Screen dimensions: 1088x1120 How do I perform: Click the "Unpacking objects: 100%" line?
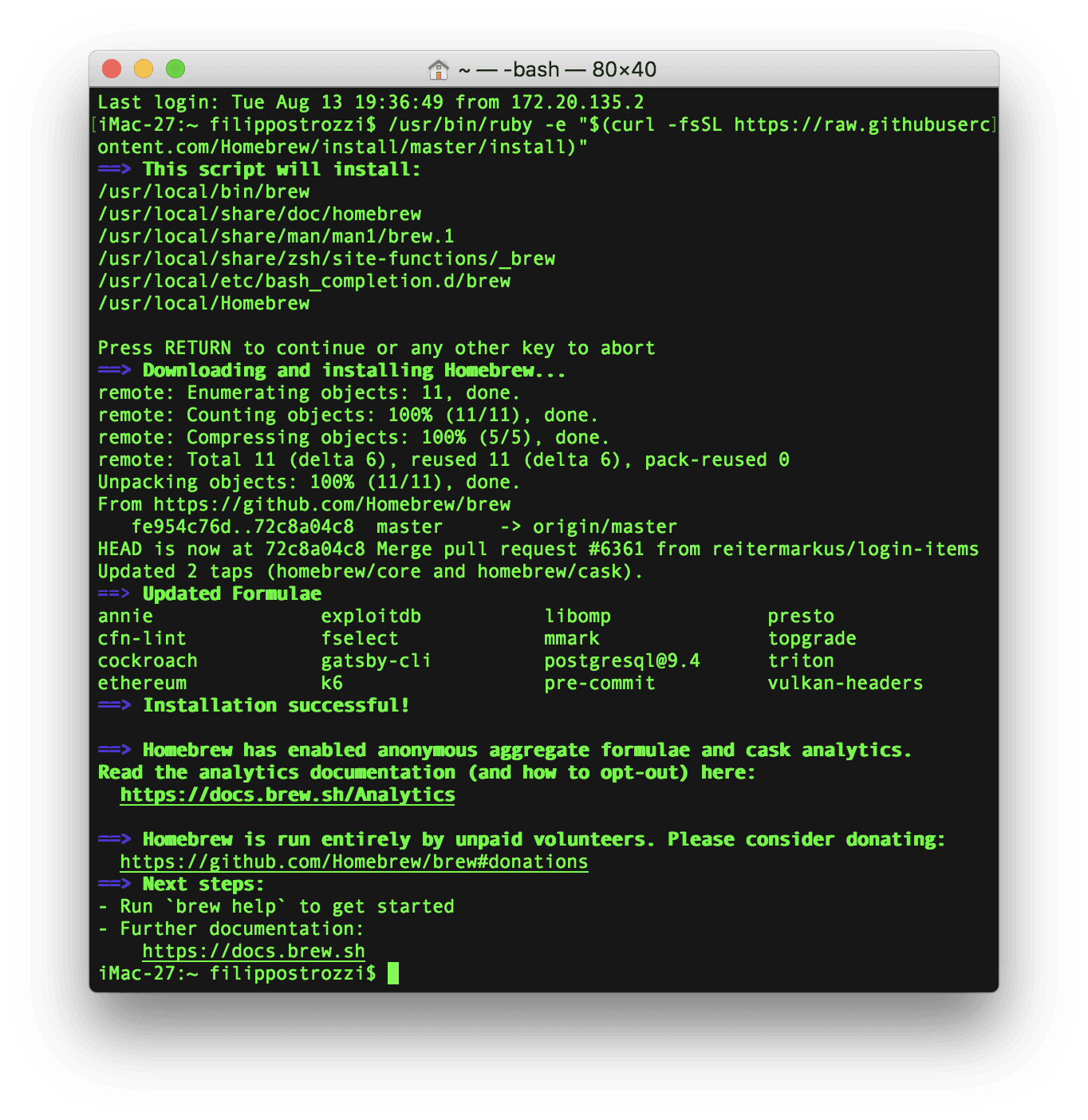point(309,483)
